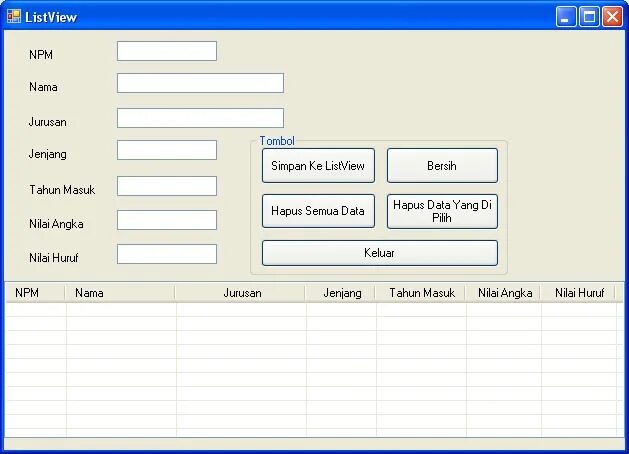Screen dimensions: 629x454
Task: Click the Tahun Masuk column header
Action: (x=420, y=293)
